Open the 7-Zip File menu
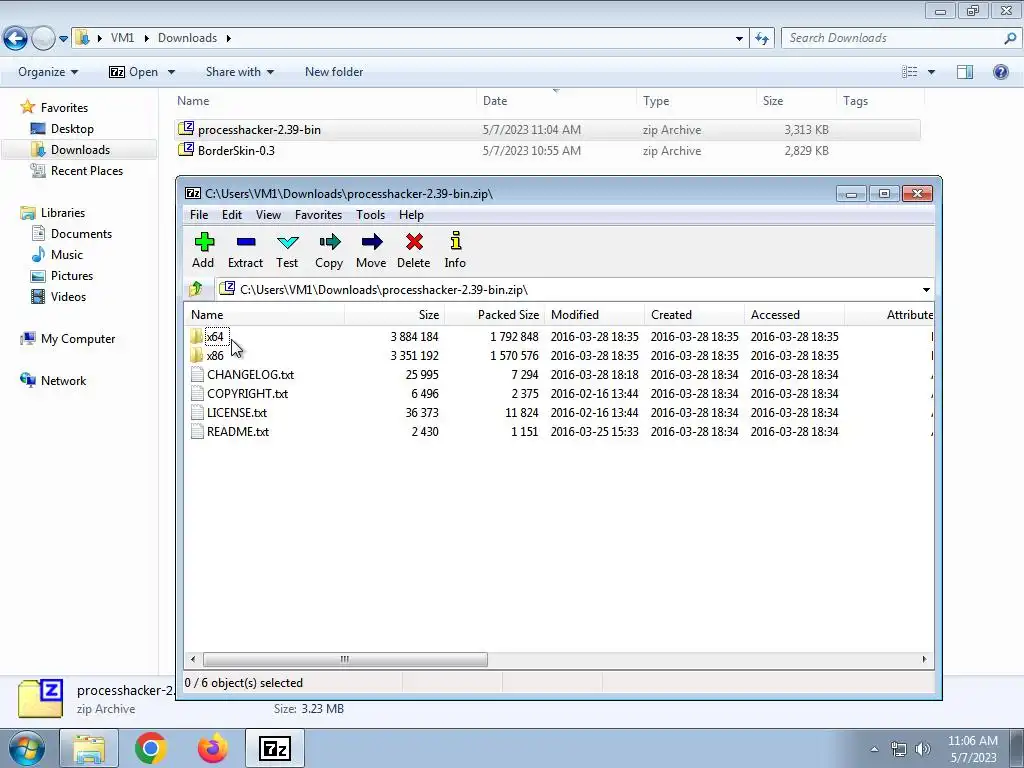 tap(199, 215)
